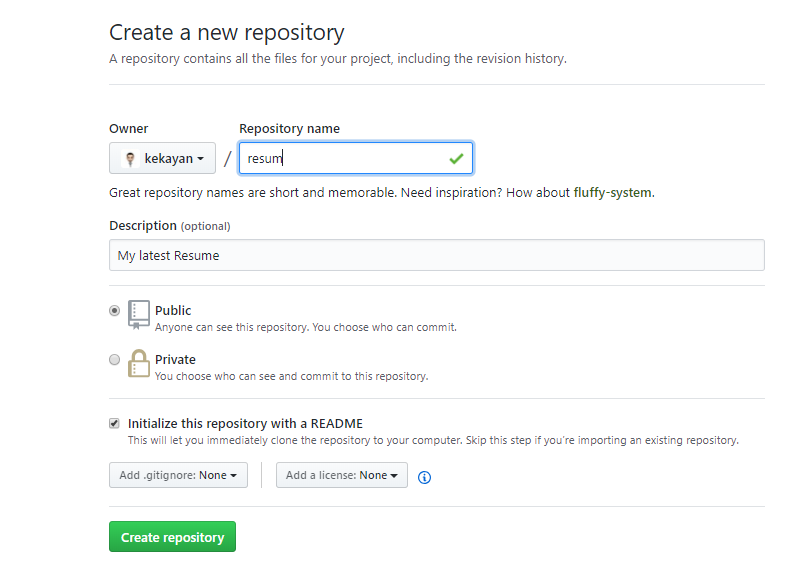The image size is (802, 582).
Task: Click the kekayan user avatar icon
Action: [x=130, y=159]
